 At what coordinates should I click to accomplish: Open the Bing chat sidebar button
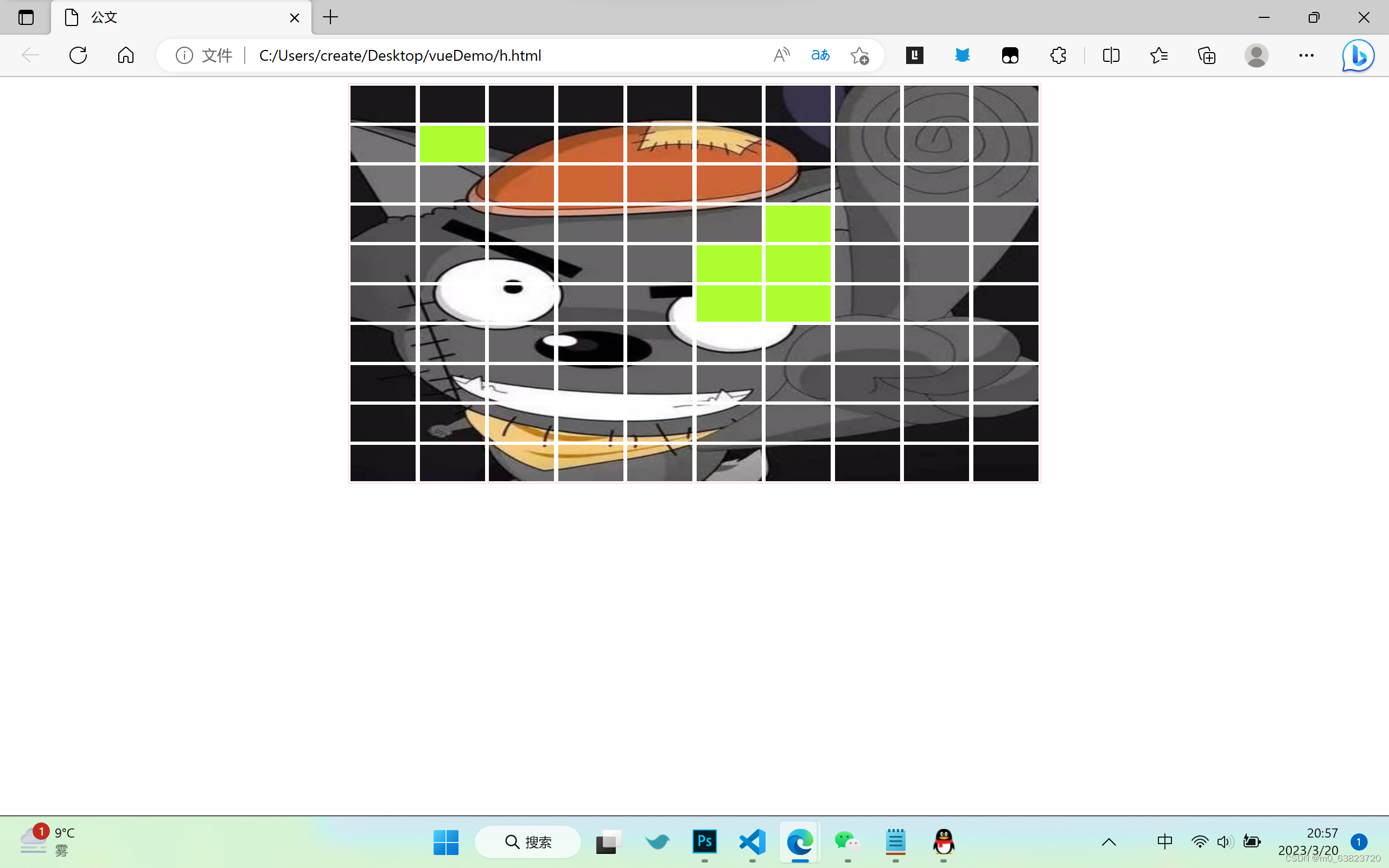click(x=1358, y=55)
